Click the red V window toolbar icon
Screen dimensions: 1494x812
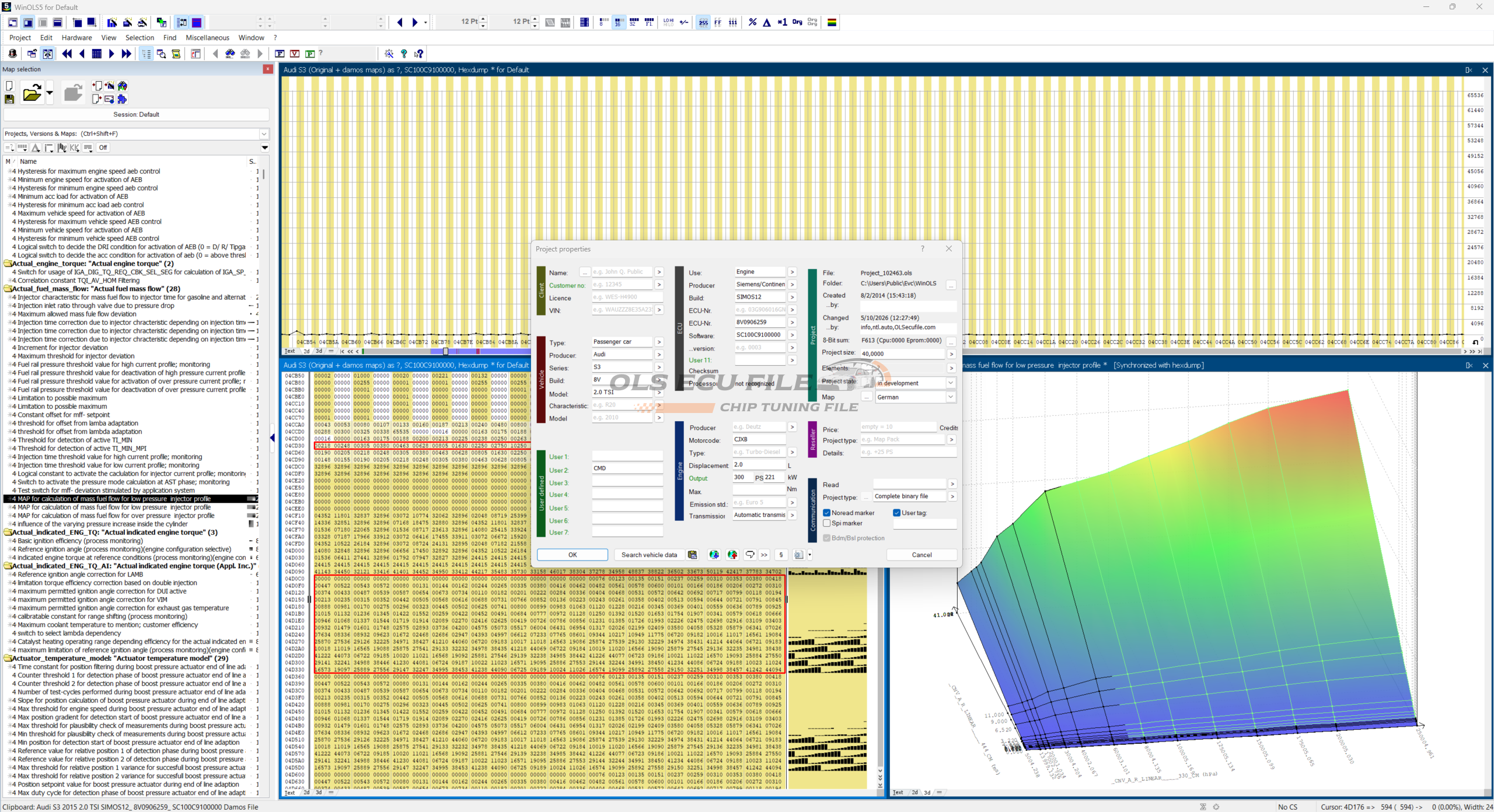pos(295,54)
